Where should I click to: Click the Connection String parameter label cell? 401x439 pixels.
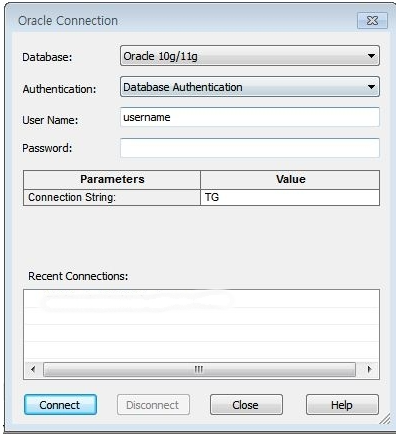112,197
